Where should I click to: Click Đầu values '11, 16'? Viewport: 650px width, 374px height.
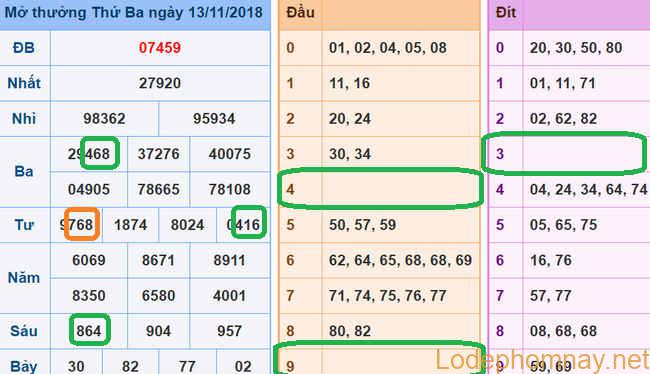[x=349, y=83]
